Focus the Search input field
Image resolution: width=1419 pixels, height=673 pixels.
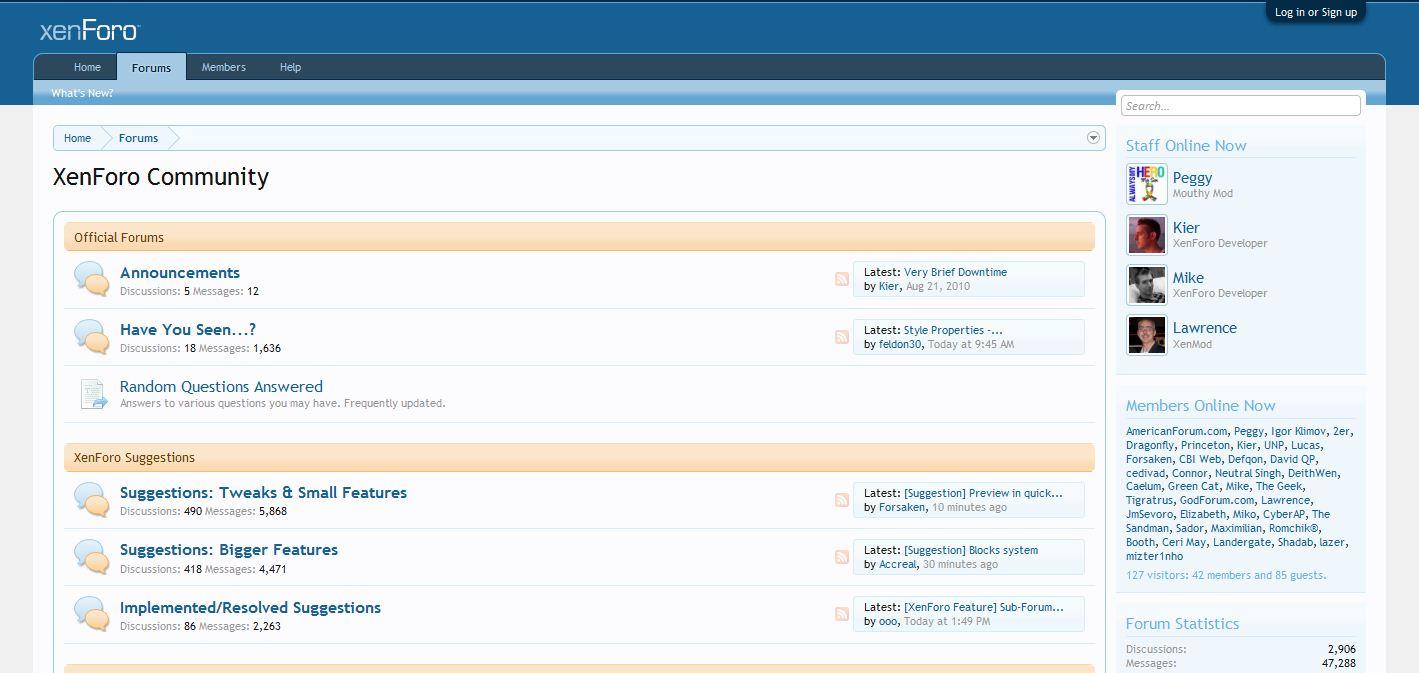click(1240, 106)
